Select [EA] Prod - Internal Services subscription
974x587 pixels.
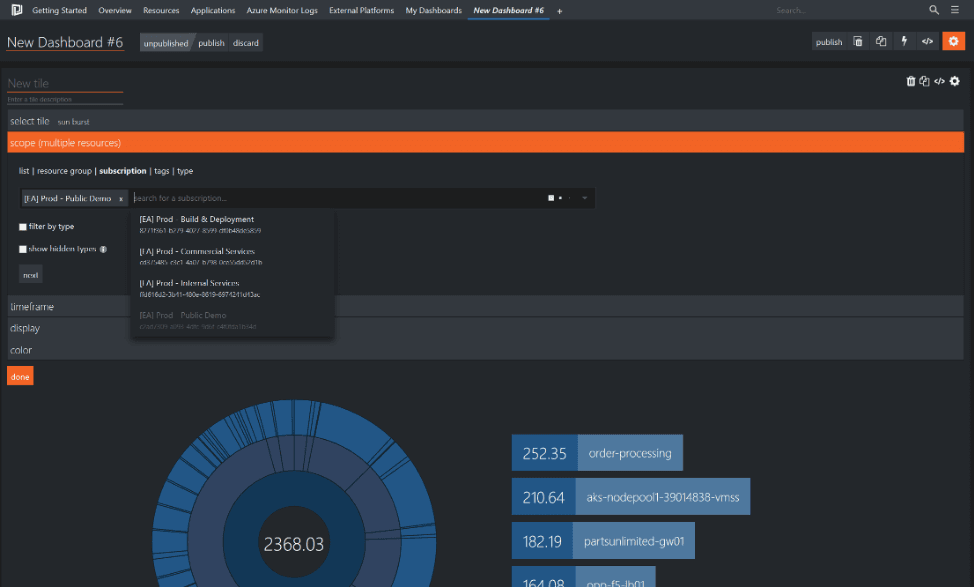pos(232,288)
